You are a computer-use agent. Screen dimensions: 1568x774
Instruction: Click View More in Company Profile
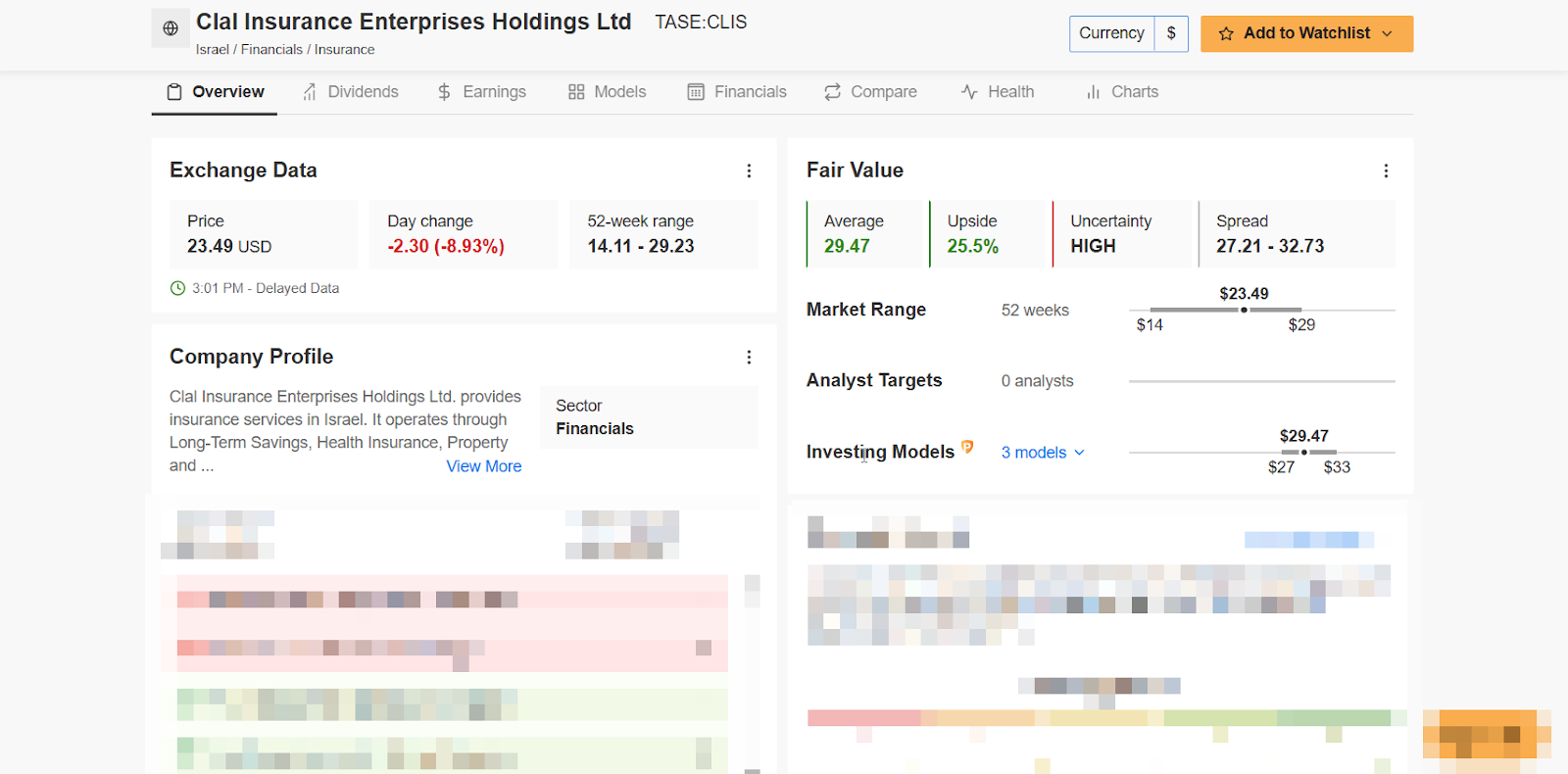tap(484, 466)
